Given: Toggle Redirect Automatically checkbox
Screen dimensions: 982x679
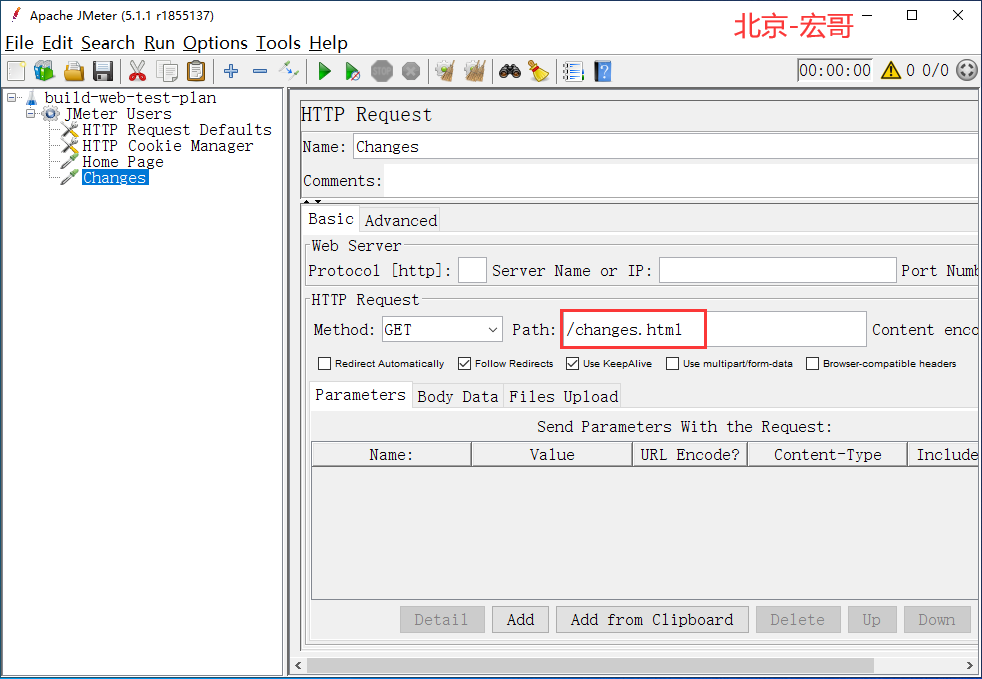Looking at the screenshot, I should point(324,363).
